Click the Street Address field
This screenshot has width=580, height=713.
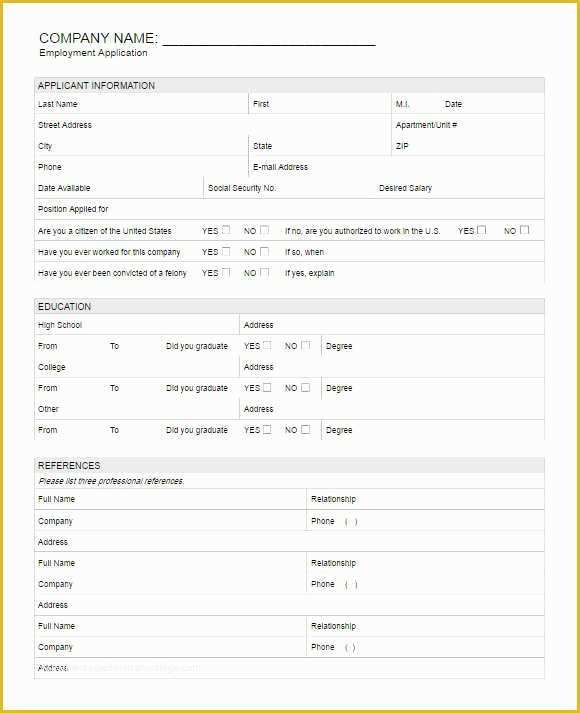click(213, 125)
